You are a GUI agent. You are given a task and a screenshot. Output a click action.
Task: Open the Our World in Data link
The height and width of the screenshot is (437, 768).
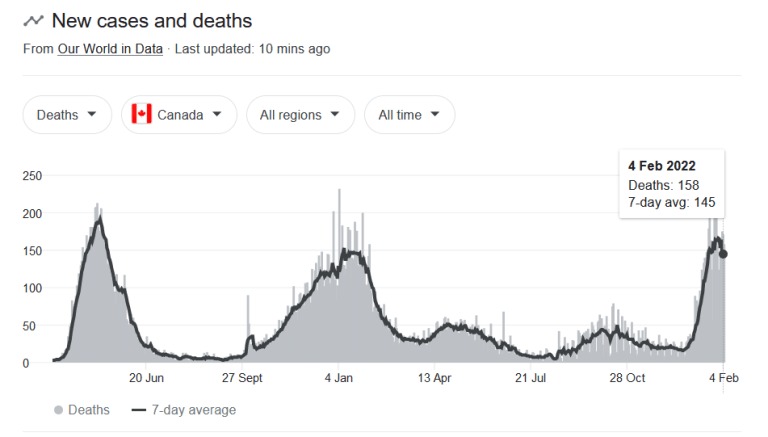[x=110, y=49]
